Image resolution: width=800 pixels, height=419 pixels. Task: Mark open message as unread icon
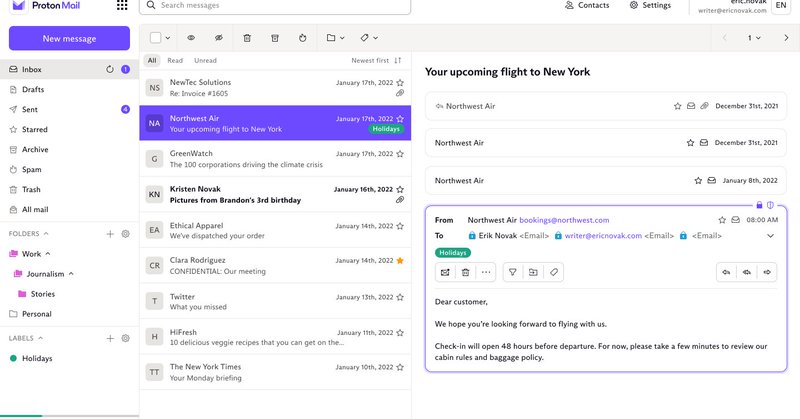445,272
